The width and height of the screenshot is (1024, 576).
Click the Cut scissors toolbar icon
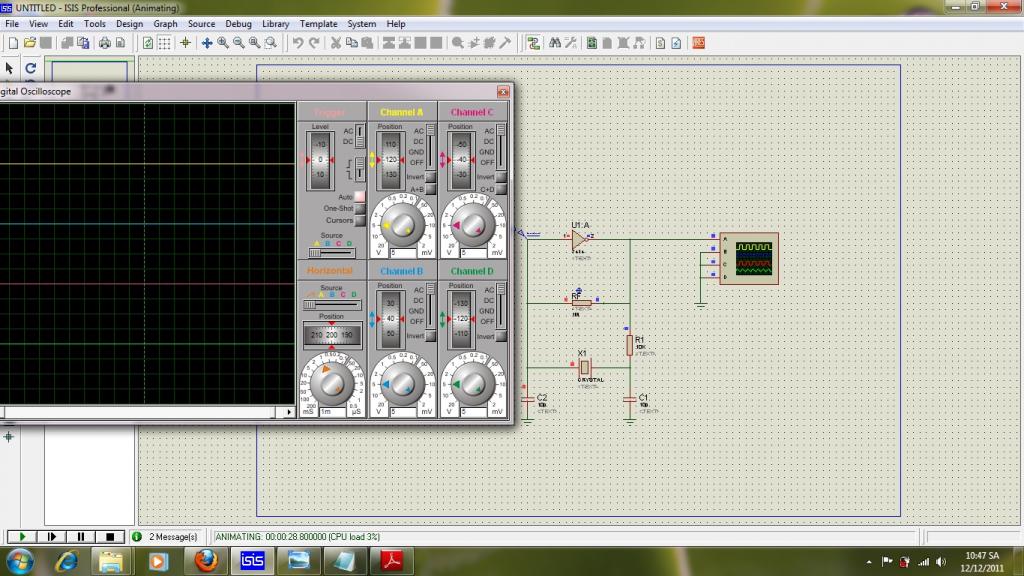pos(337,43)
